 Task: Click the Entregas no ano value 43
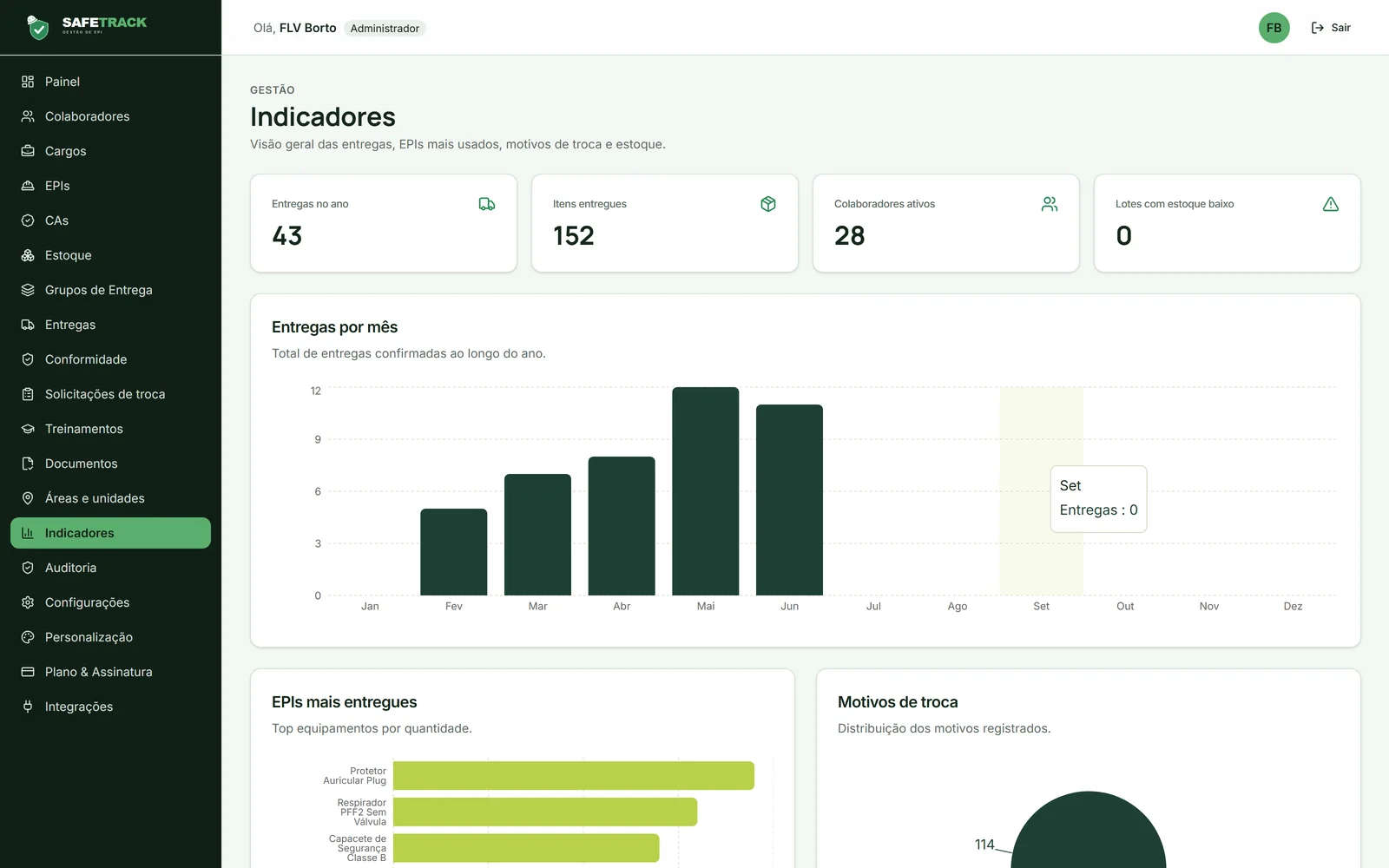click(x=287, y=236)
